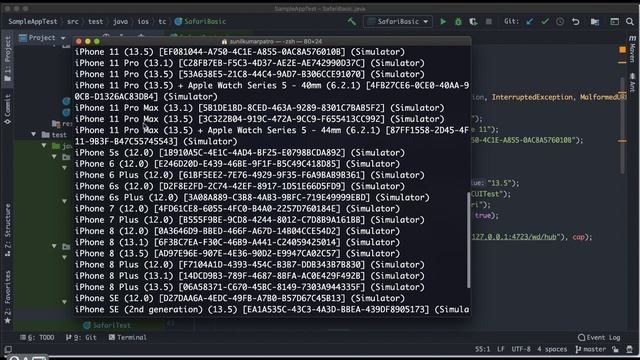Click iPhone 5s (12.0) line in terminal
640x360 pixels.
click(240, 153)
